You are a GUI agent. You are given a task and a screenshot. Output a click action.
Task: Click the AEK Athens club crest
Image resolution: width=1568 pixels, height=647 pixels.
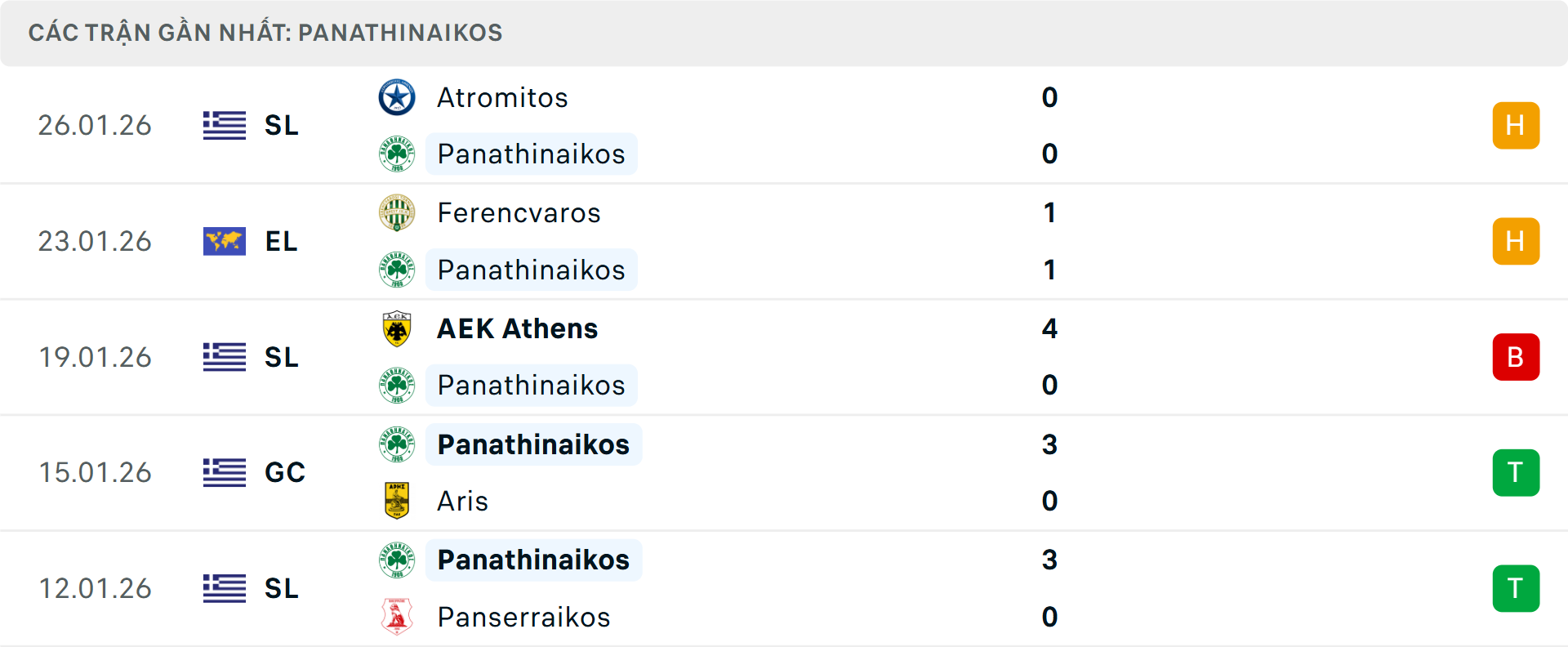coord(398,329)
